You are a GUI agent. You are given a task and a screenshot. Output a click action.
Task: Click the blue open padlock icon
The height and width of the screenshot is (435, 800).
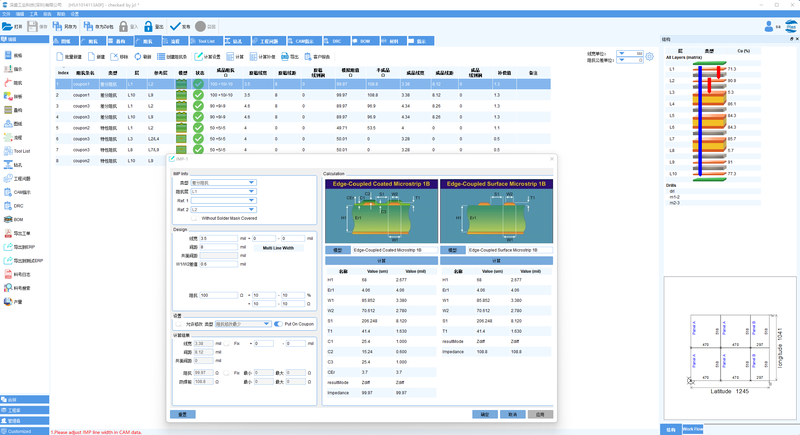pos(148,26)
